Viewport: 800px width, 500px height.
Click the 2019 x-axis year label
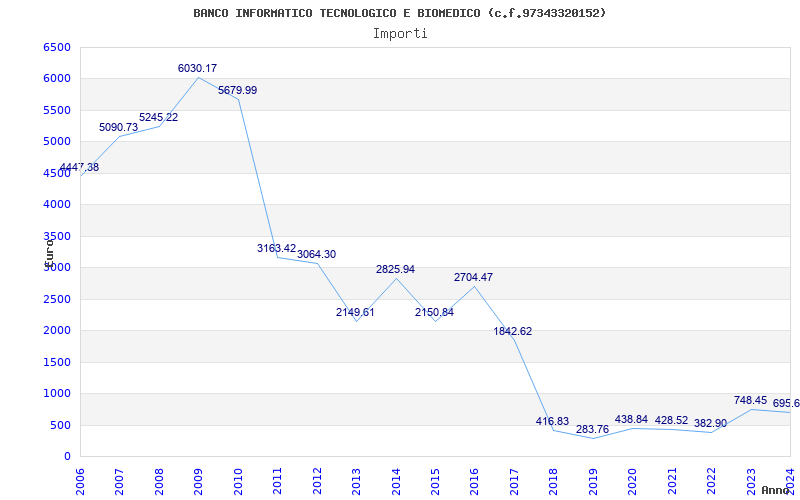593,481
